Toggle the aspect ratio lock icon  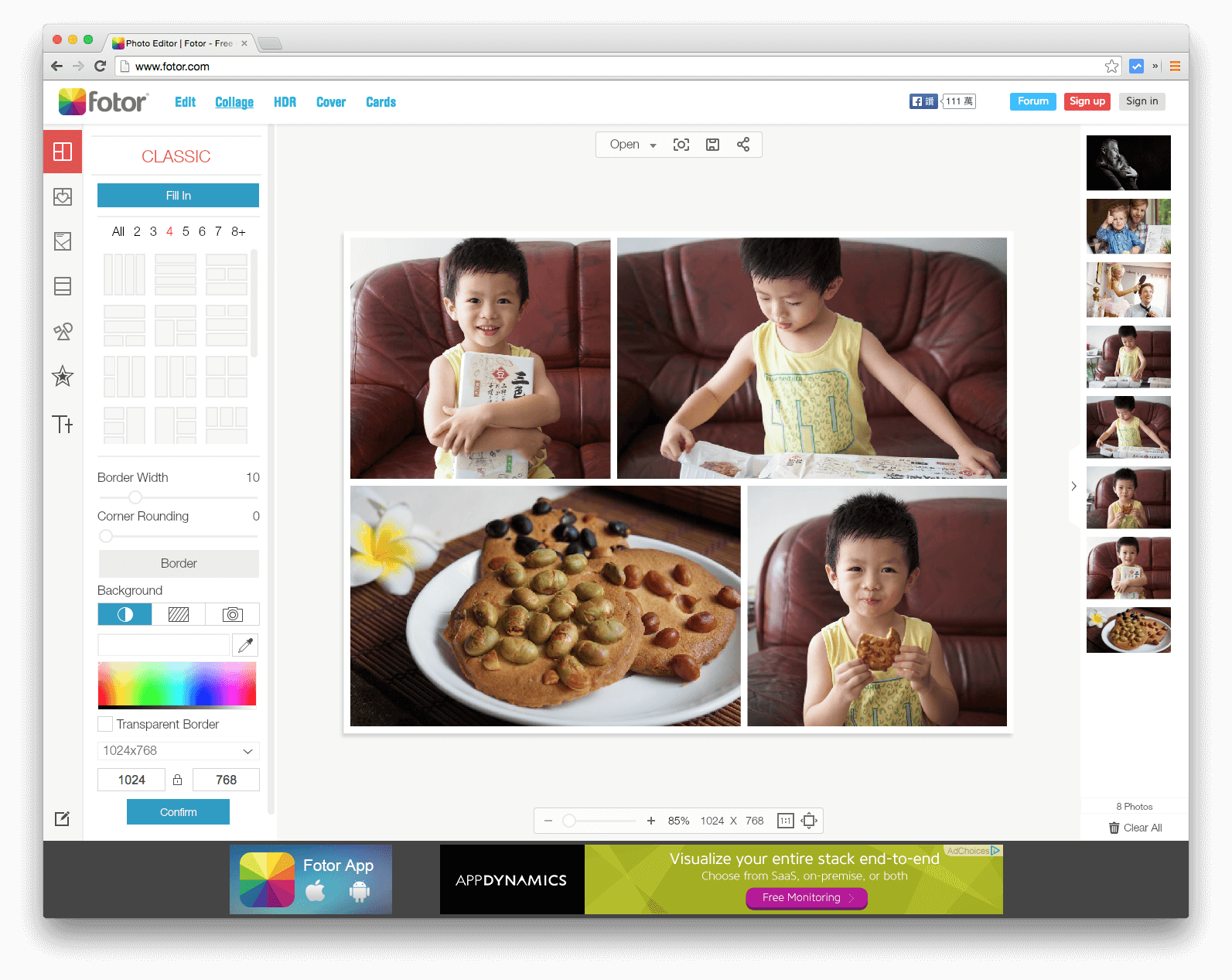click(x=178, y=780)
